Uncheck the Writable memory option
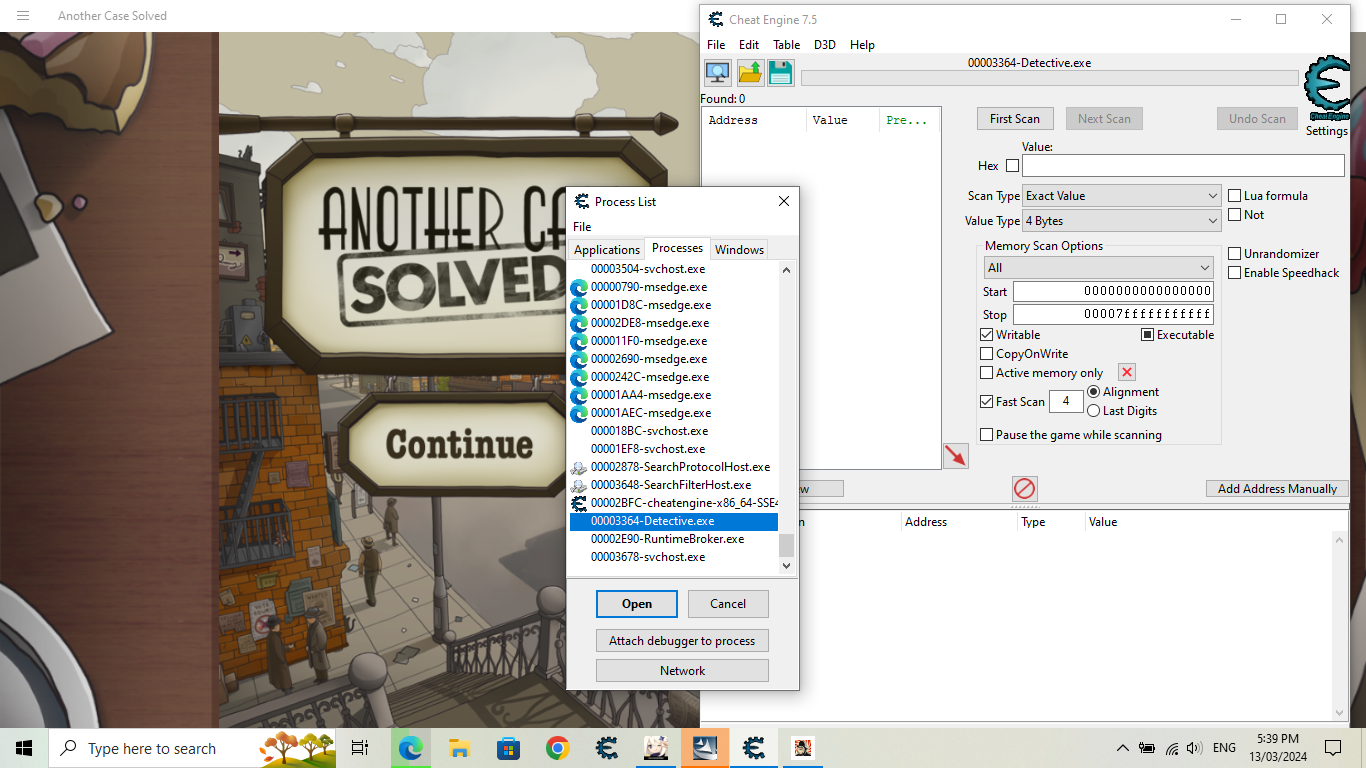Screen dimensions: 1366x768 pyautogui.click(x=987, y=334)
